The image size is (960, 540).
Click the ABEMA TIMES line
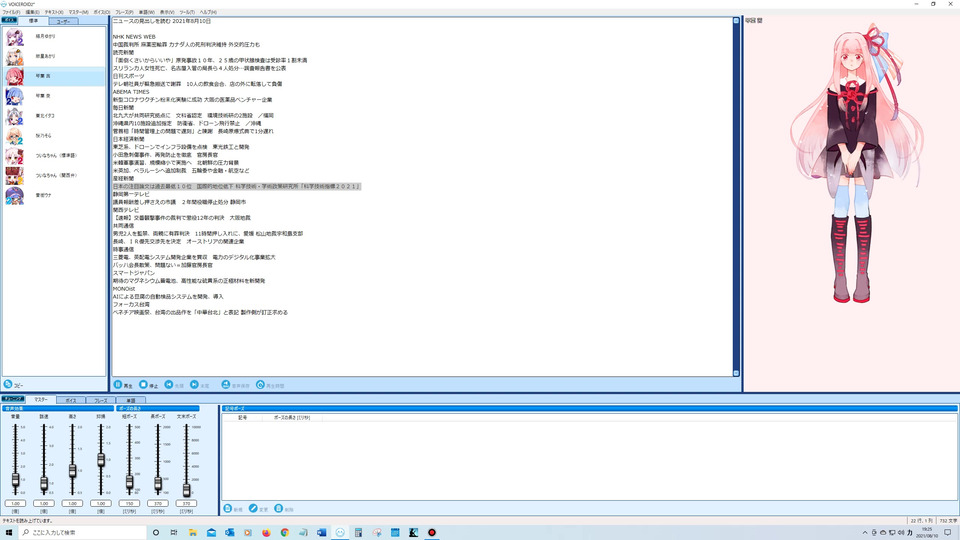[x=131, y=92]
